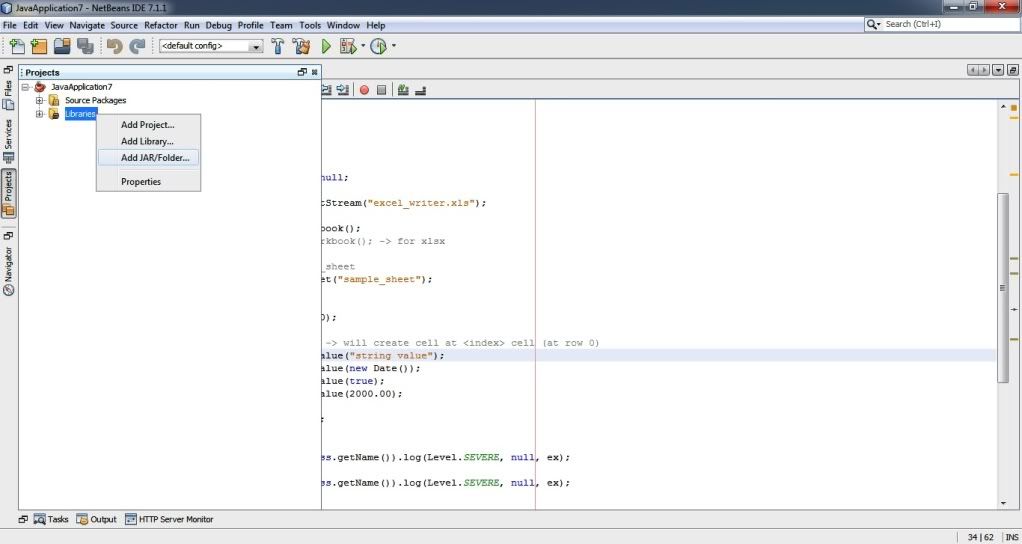Click the New File toolbar icon
Image resolution: width=1022 pixels, height=544 pixels.
pos(17,46)
